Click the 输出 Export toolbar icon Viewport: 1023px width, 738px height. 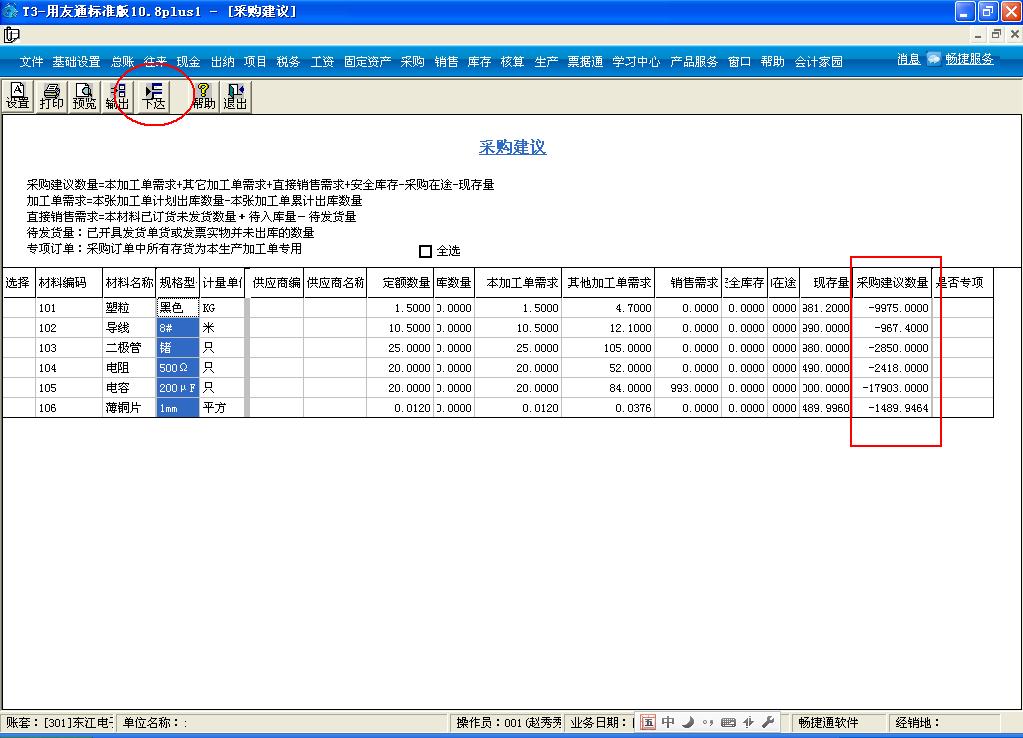pyautogui.click(x=118, y=96)
